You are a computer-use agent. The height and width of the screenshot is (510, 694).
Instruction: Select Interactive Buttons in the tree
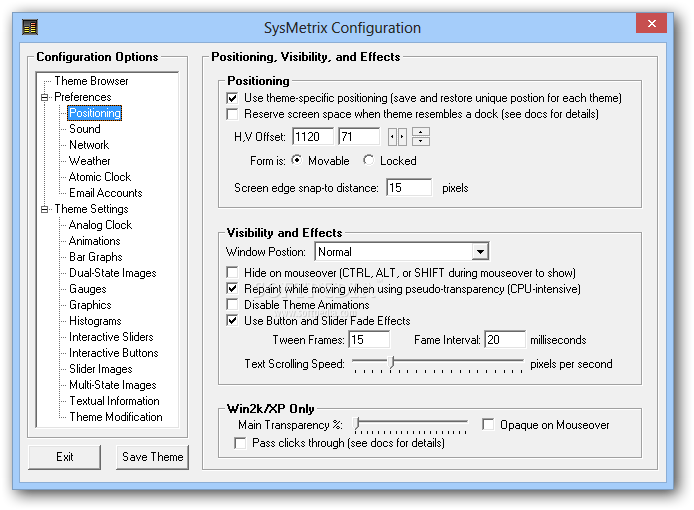click(x=113, y=353)
